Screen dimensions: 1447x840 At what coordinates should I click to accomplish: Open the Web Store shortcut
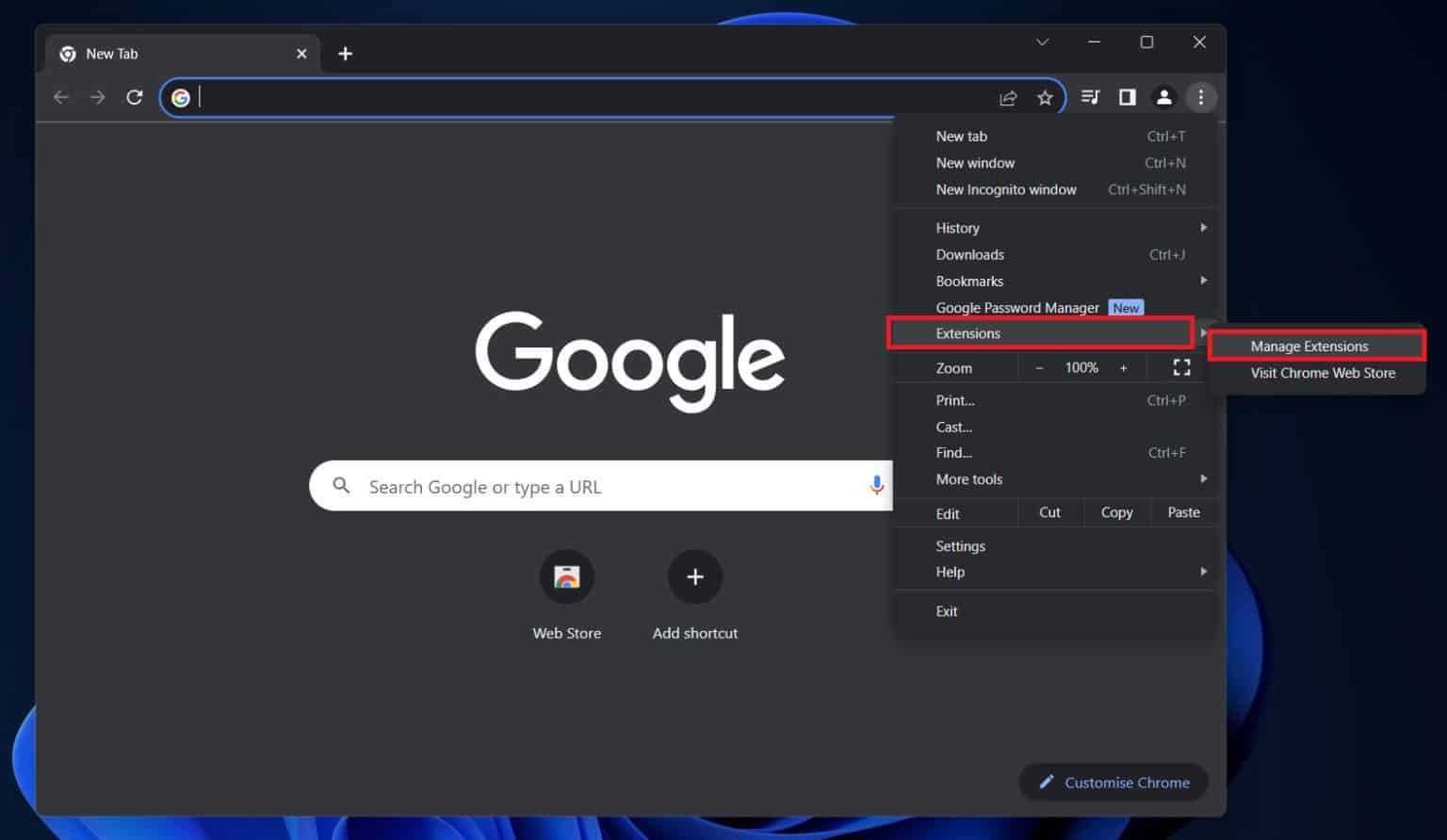pos(566,577)
